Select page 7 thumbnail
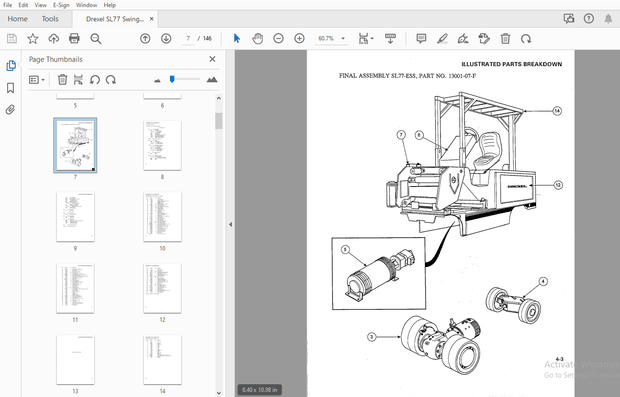The height and width of the screenshot is (397, 620). [75, 145]
